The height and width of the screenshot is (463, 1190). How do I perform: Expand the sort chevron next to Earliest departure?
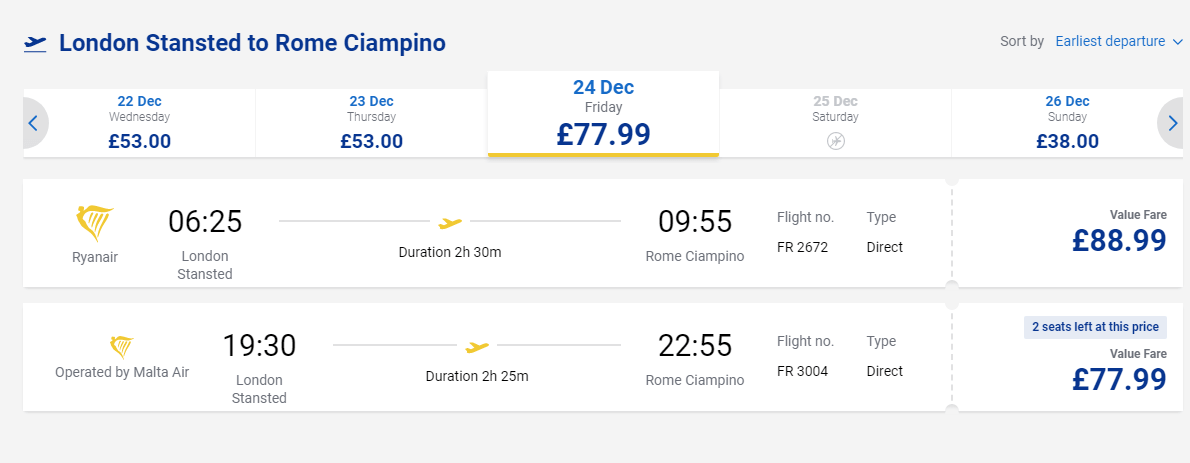coord(1177,42)
